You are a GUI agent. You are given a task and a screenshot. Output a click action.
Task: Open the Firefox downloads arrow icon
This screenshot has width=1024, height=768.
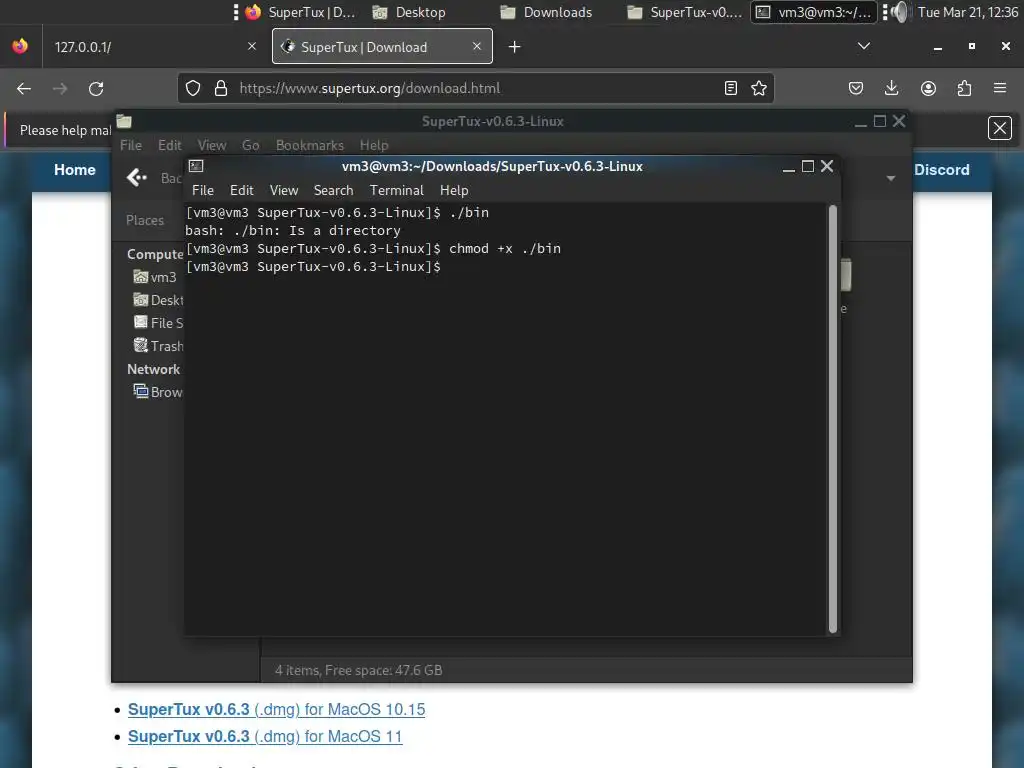tap(891, 88)
